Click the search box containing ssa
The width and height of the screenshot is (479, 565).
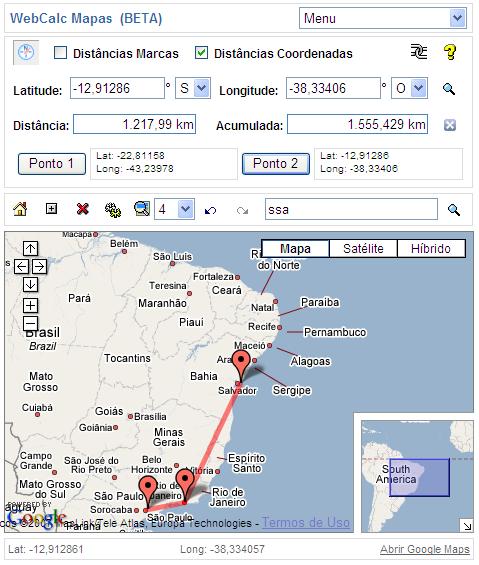[x=351, y=209]
